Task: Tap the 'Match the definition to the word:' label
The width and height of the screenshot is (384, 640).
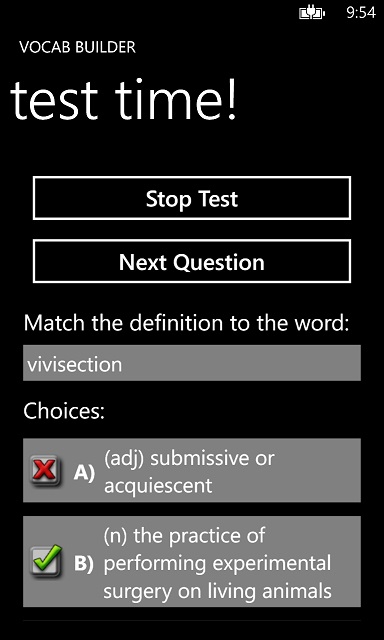Action: coord(186,323)
